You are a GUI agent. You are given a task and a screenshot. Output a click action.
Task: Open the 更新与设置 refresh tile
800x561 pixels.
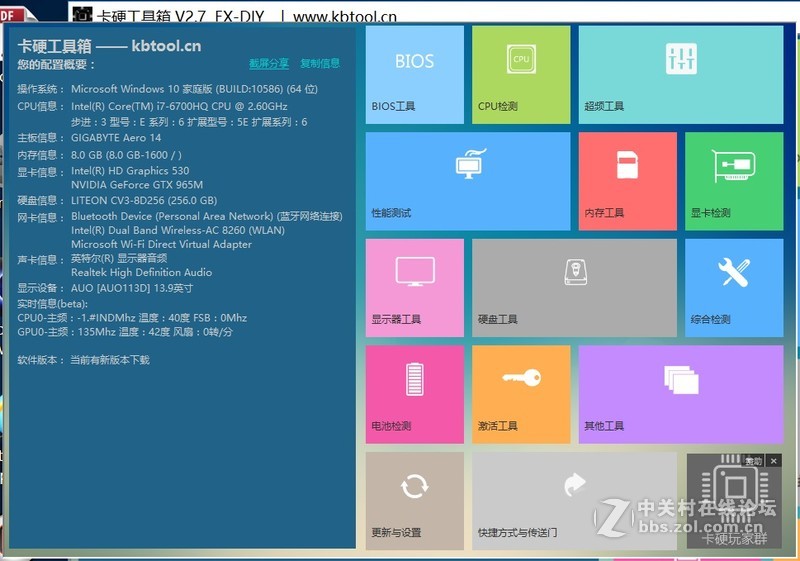(415, 501)
